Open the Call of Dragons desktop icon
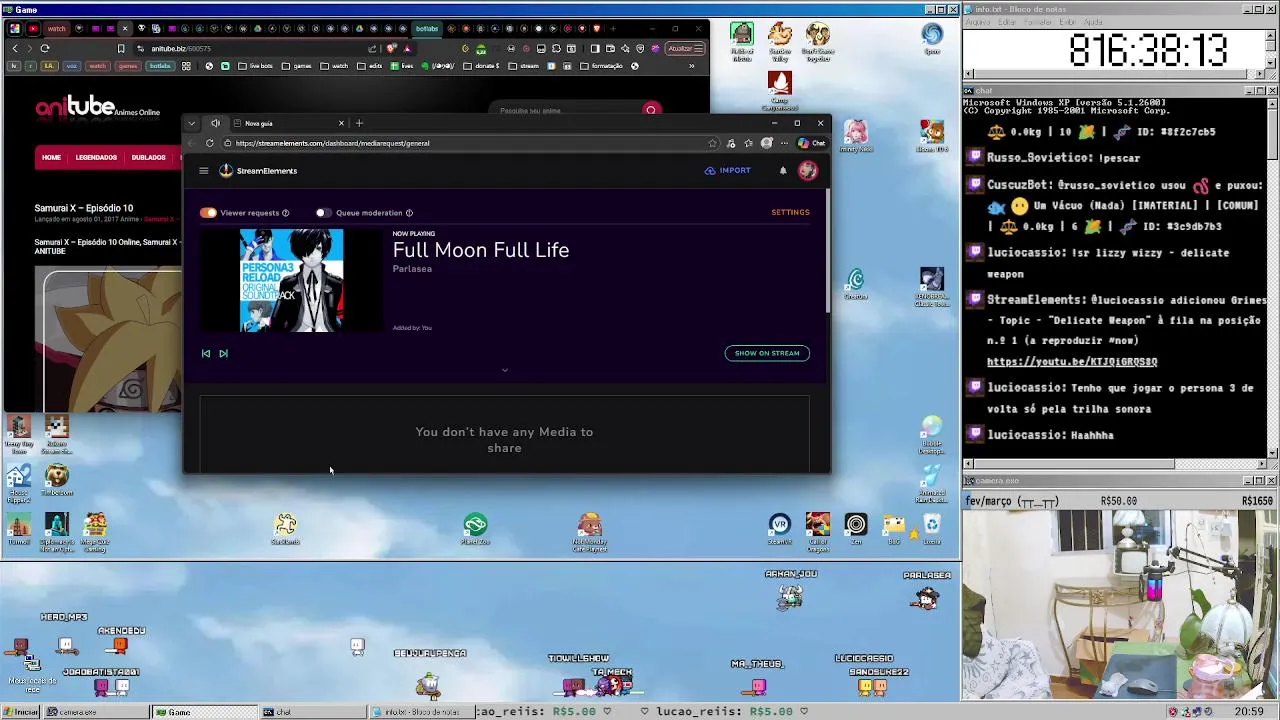Image resolution: width=1280 pixels, height=720 pixels. 818,532
